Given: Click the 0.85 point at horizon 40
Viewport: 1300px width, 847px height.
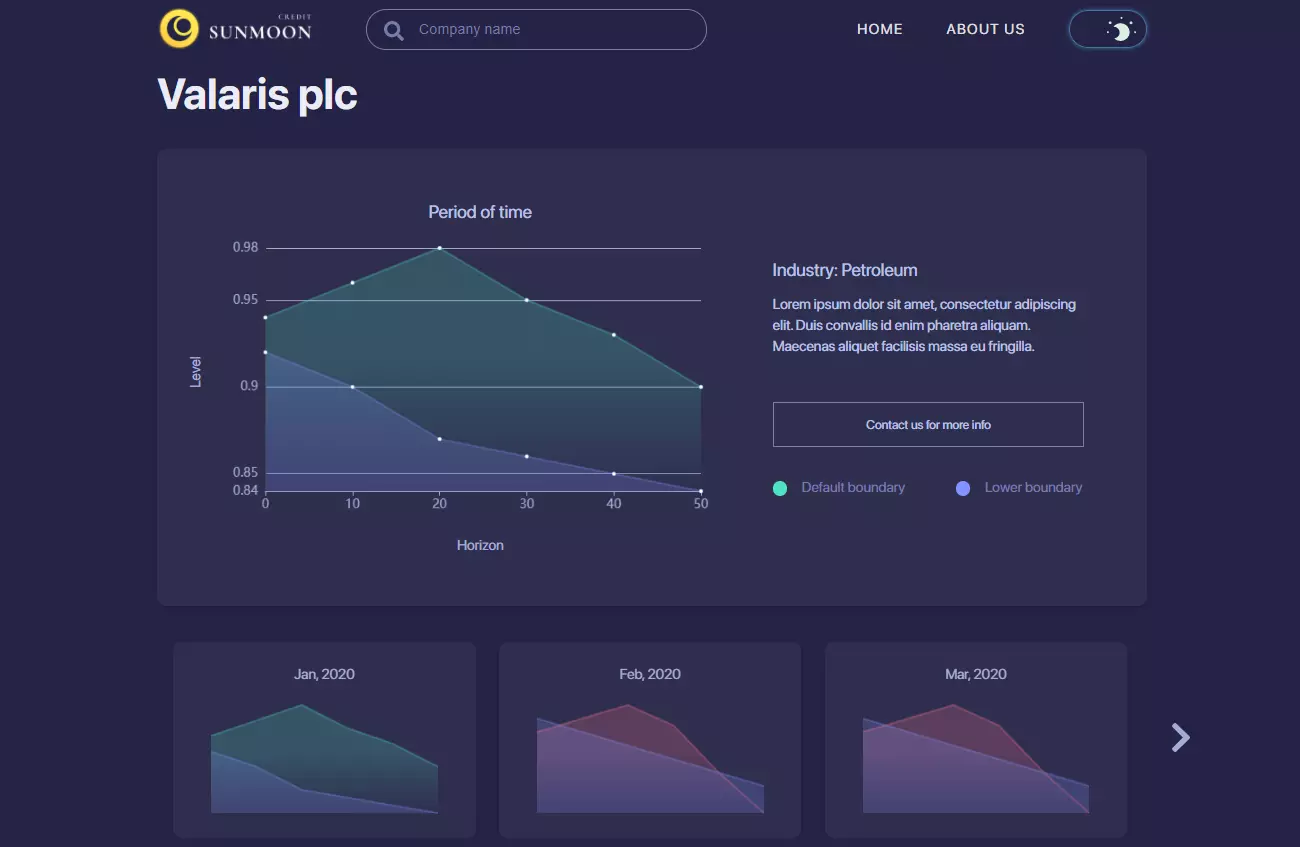Looking at the screenshot, I should (x=614, y=473).
